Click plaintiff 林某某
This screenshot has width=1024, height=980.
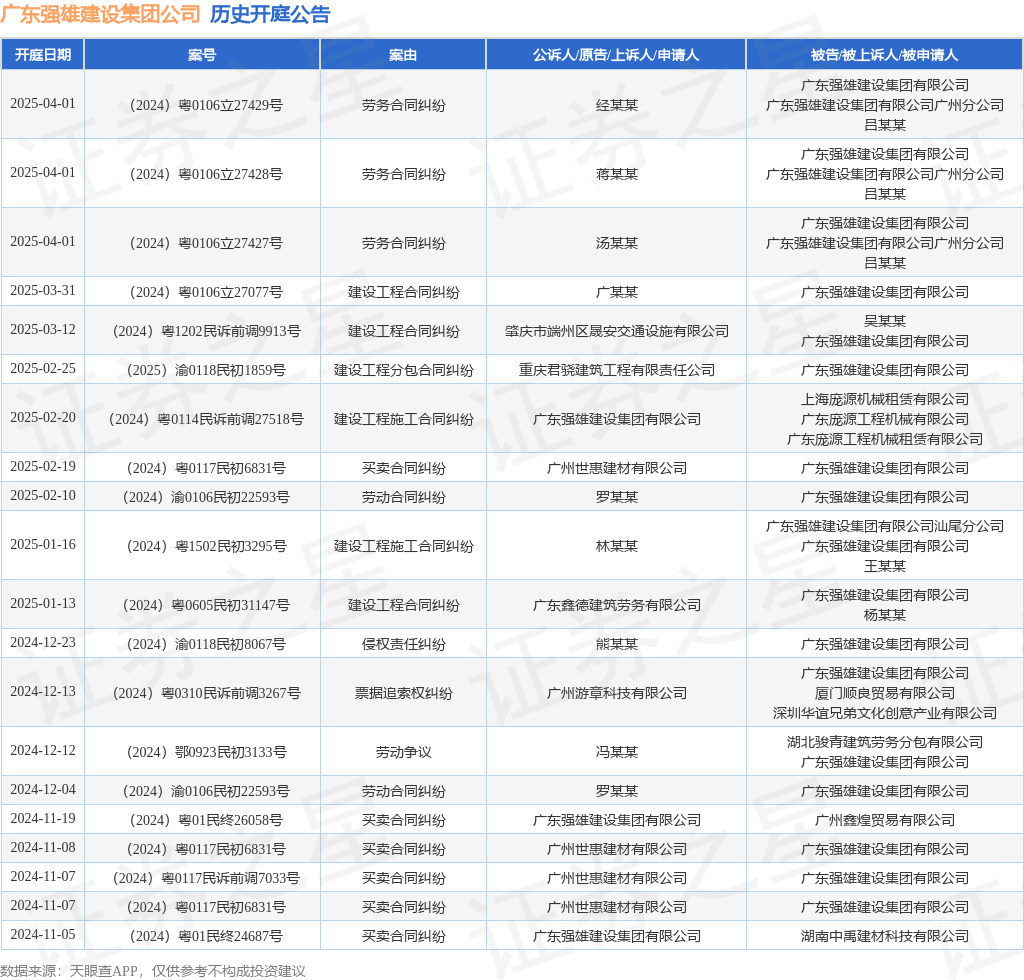tap(616, 546)
